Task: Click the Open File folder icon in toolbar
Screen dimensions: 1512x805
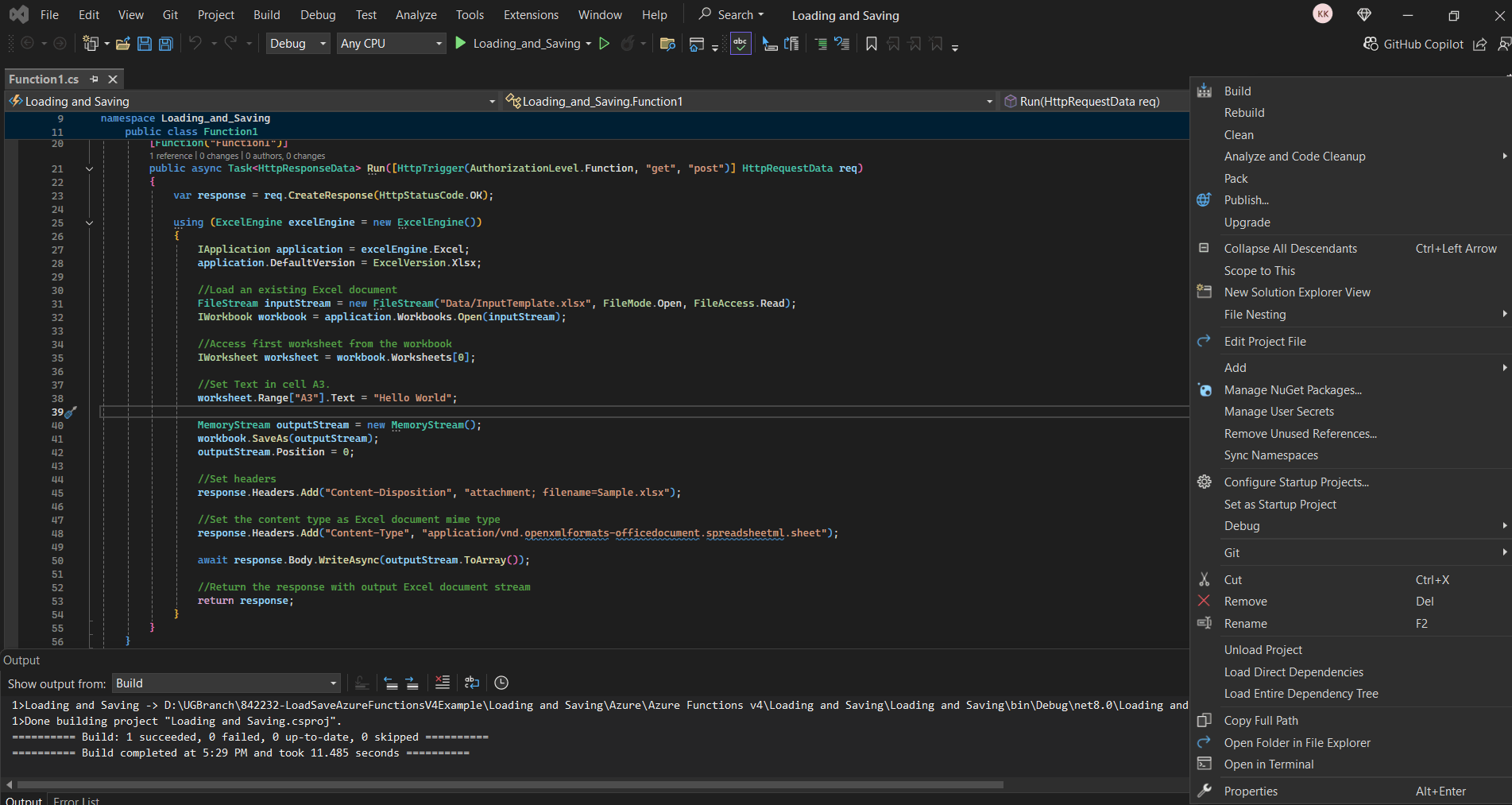Action: click(123, 44)
